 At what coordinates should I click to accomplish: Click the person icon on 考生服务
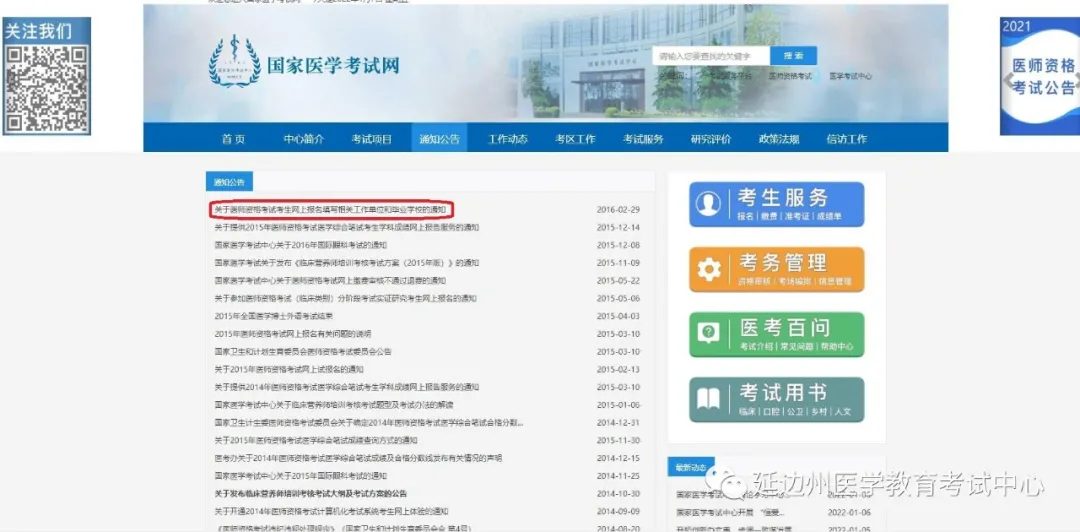(x=708, y=204)
